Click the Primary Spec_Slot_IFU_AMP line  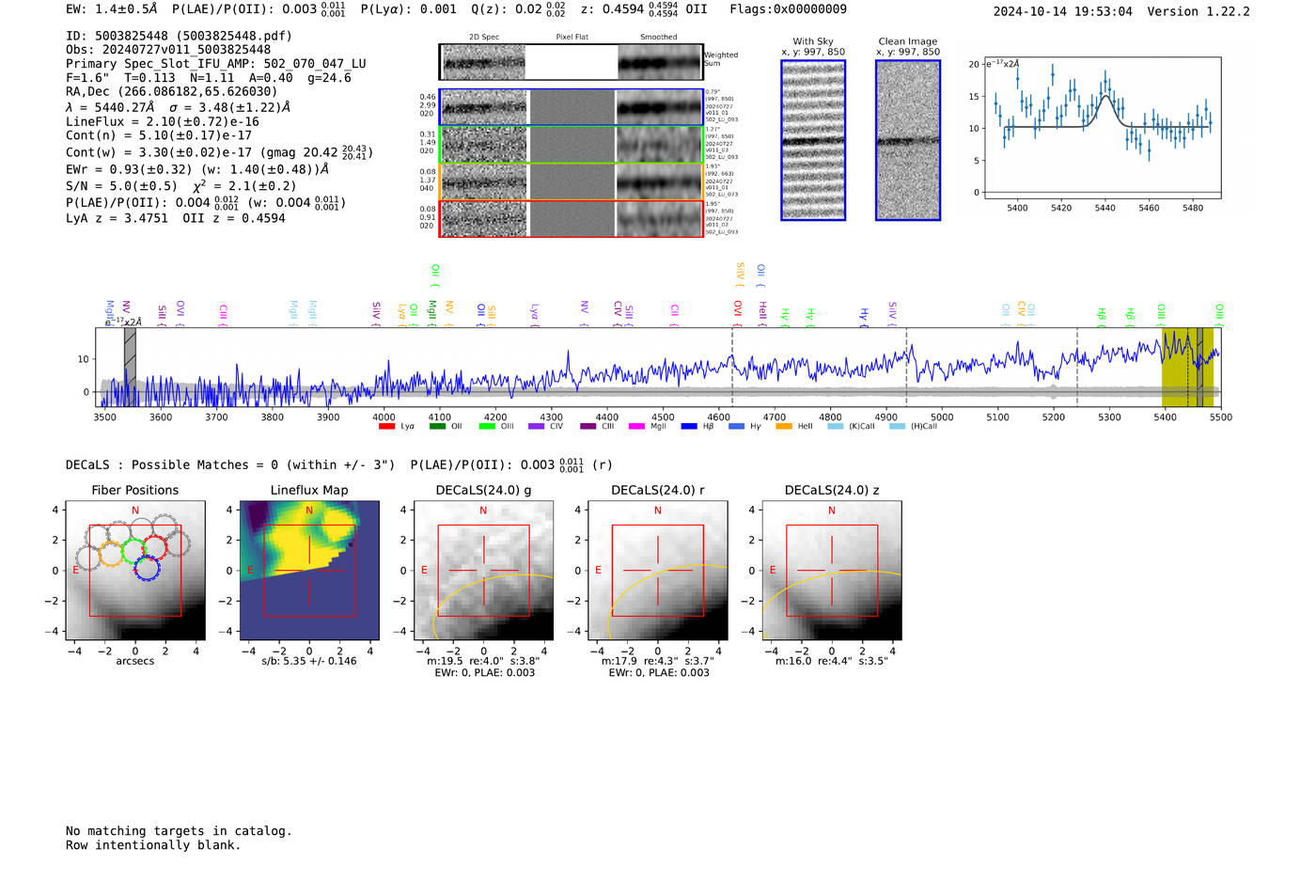pyautogui.click(x=216, y=64)
